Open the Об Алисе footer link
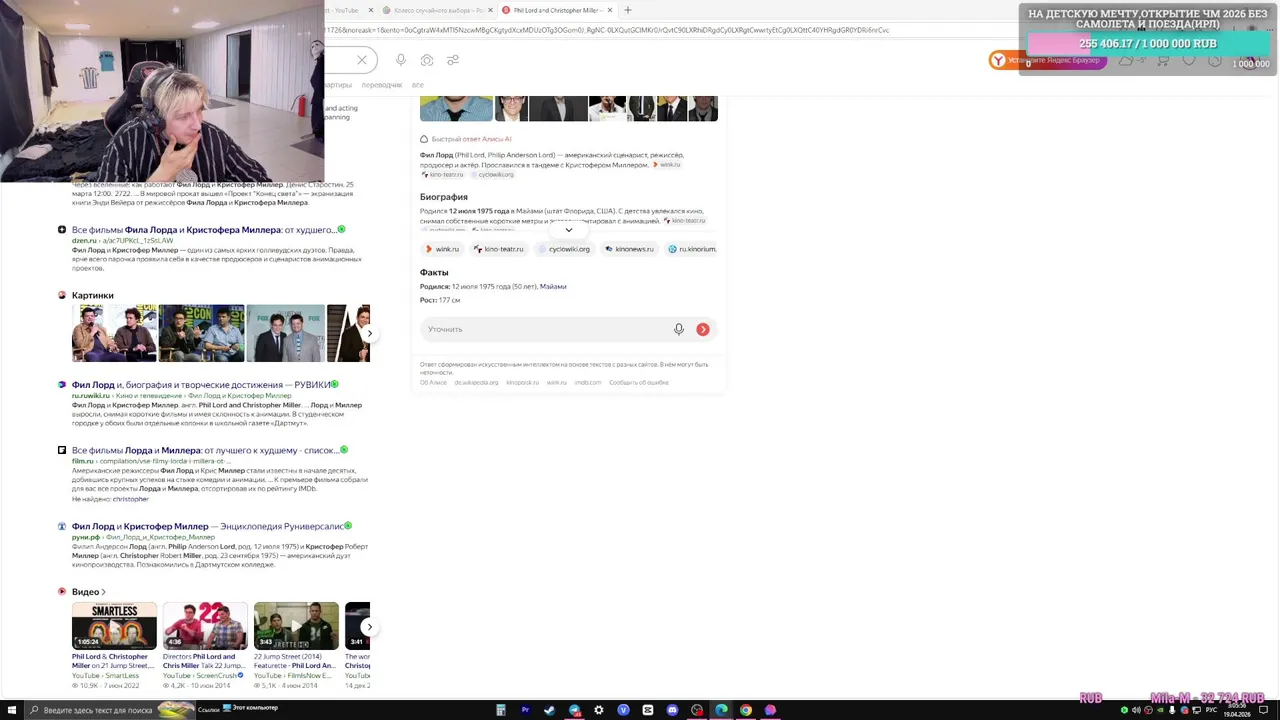Screen dimensions: 1280x720 point(433,383)
